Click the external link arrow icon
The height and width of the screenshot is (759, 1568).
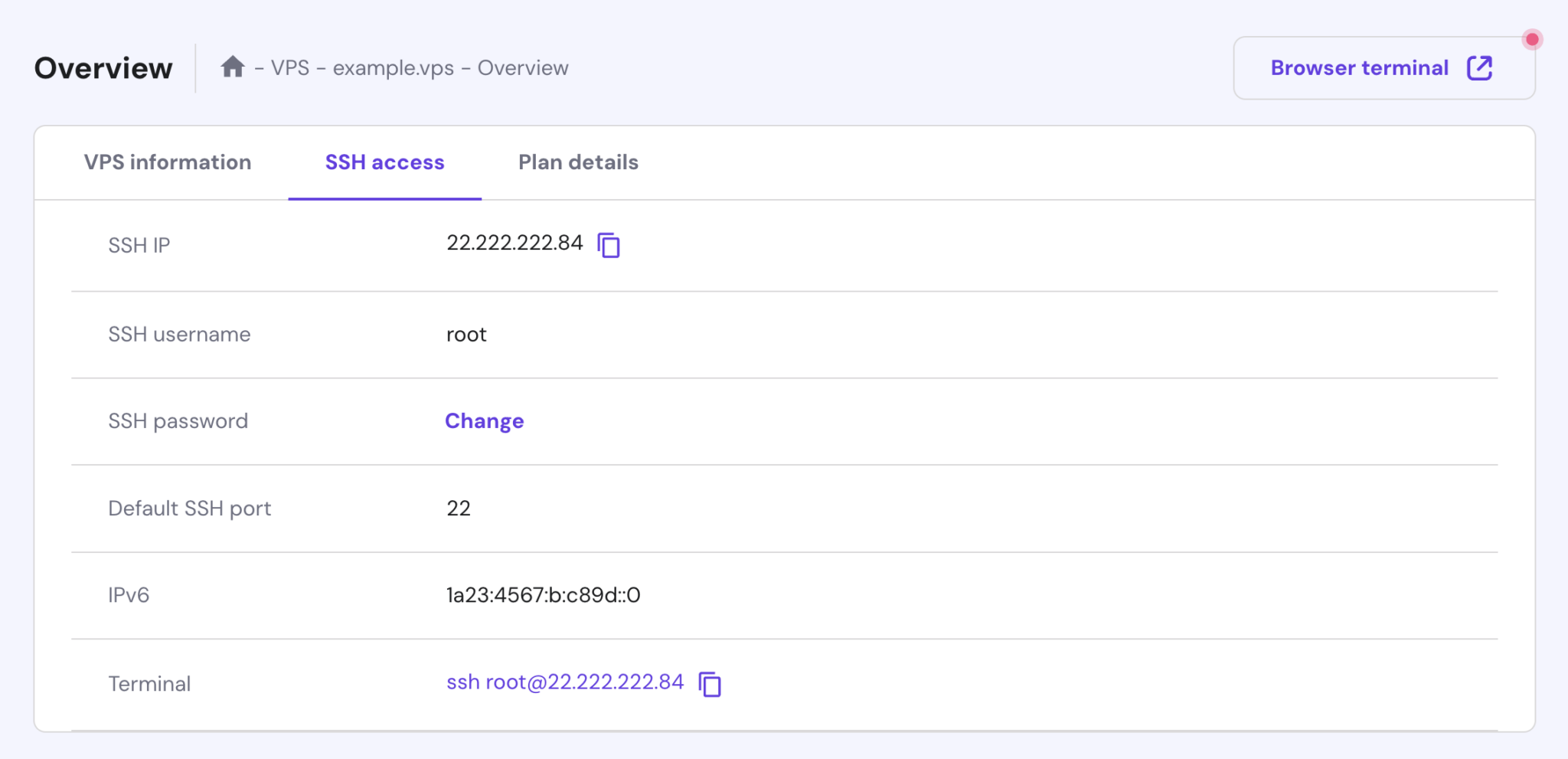pos(1479,68)
